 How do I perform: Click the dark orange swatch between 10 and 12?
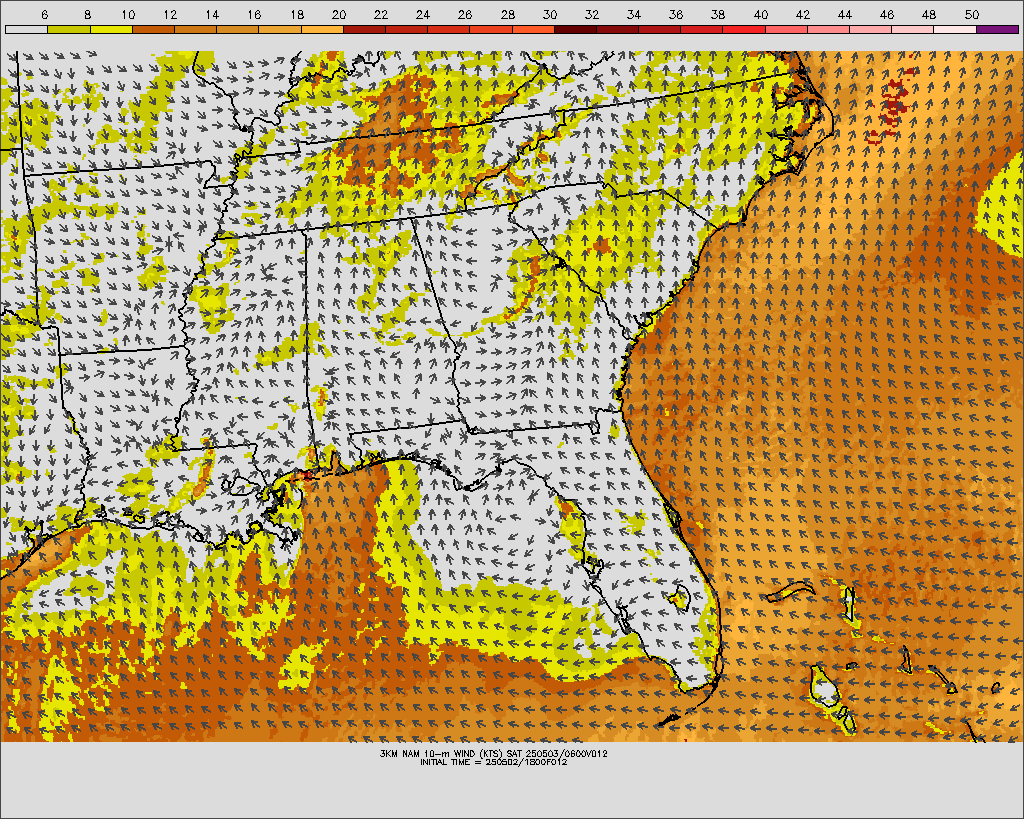pos(153,29)
